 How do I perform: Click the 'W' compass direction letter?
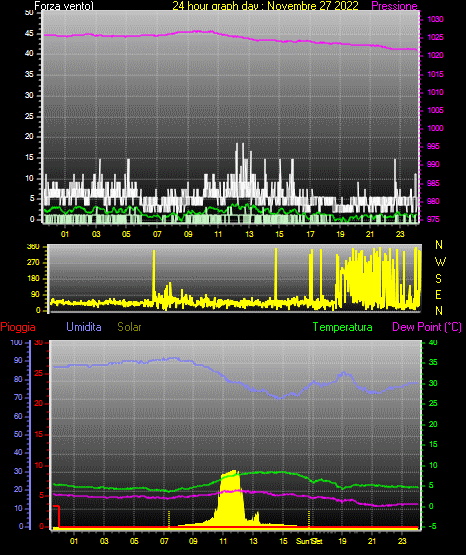pos(440,262)
